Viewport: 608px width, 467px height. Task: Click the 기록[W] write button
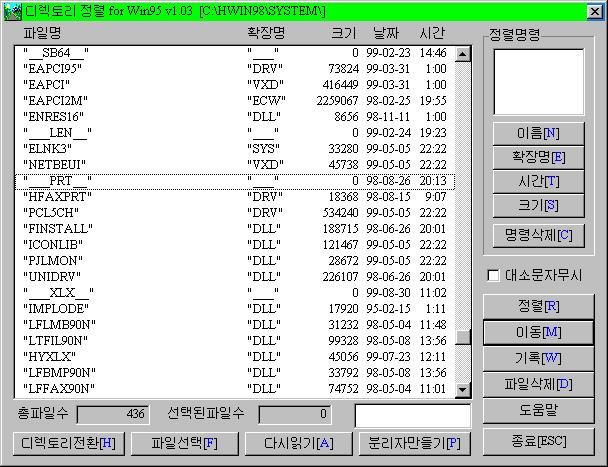coord(537,357)
